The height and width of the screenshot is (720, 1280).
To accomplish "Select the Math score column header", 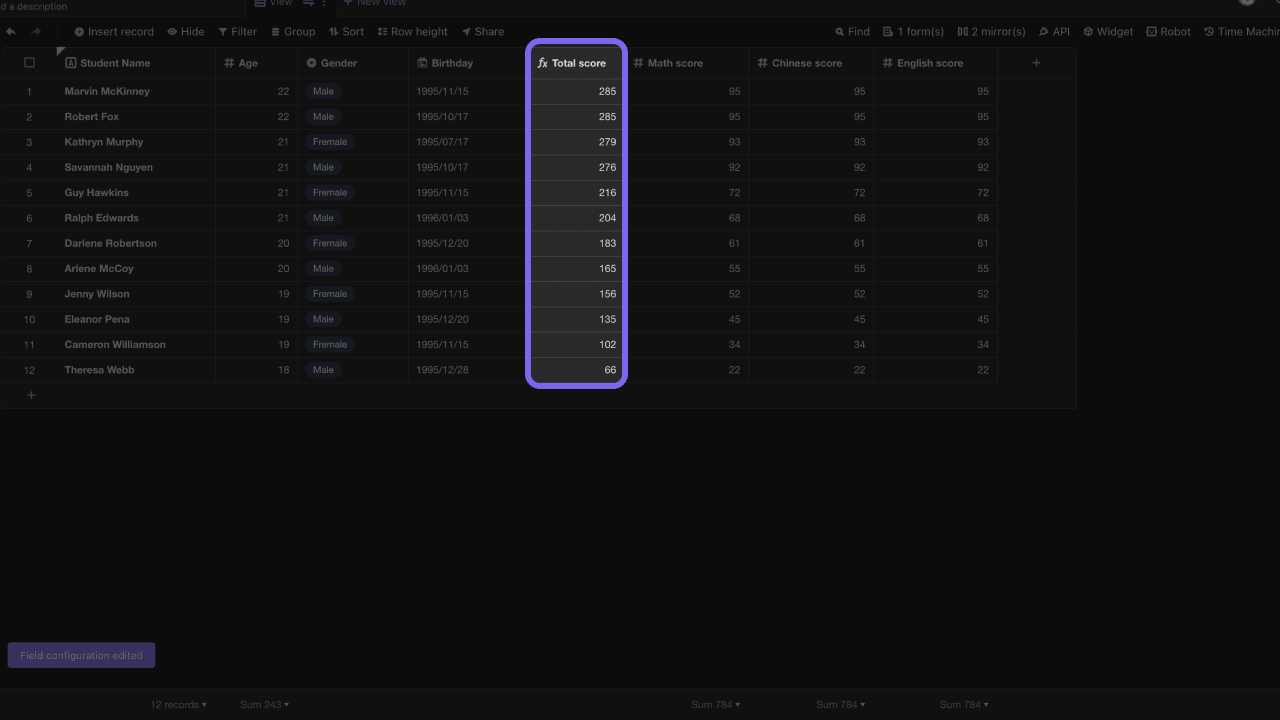I will point(687,63).
